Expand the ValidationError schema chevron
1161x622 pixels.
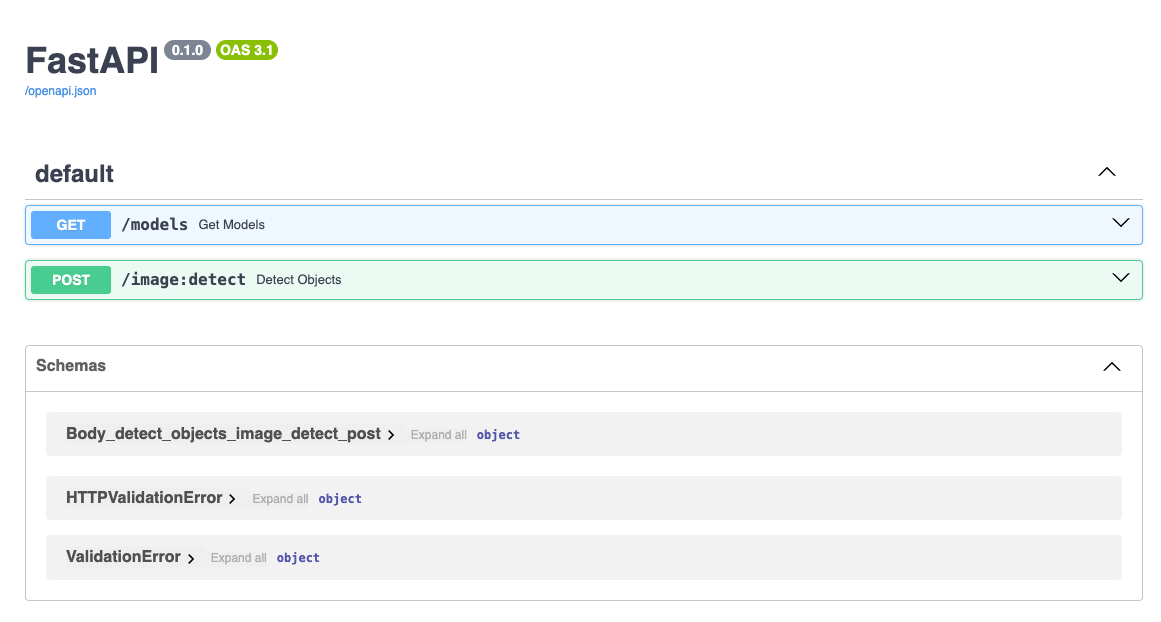click(x=191, y=558)
